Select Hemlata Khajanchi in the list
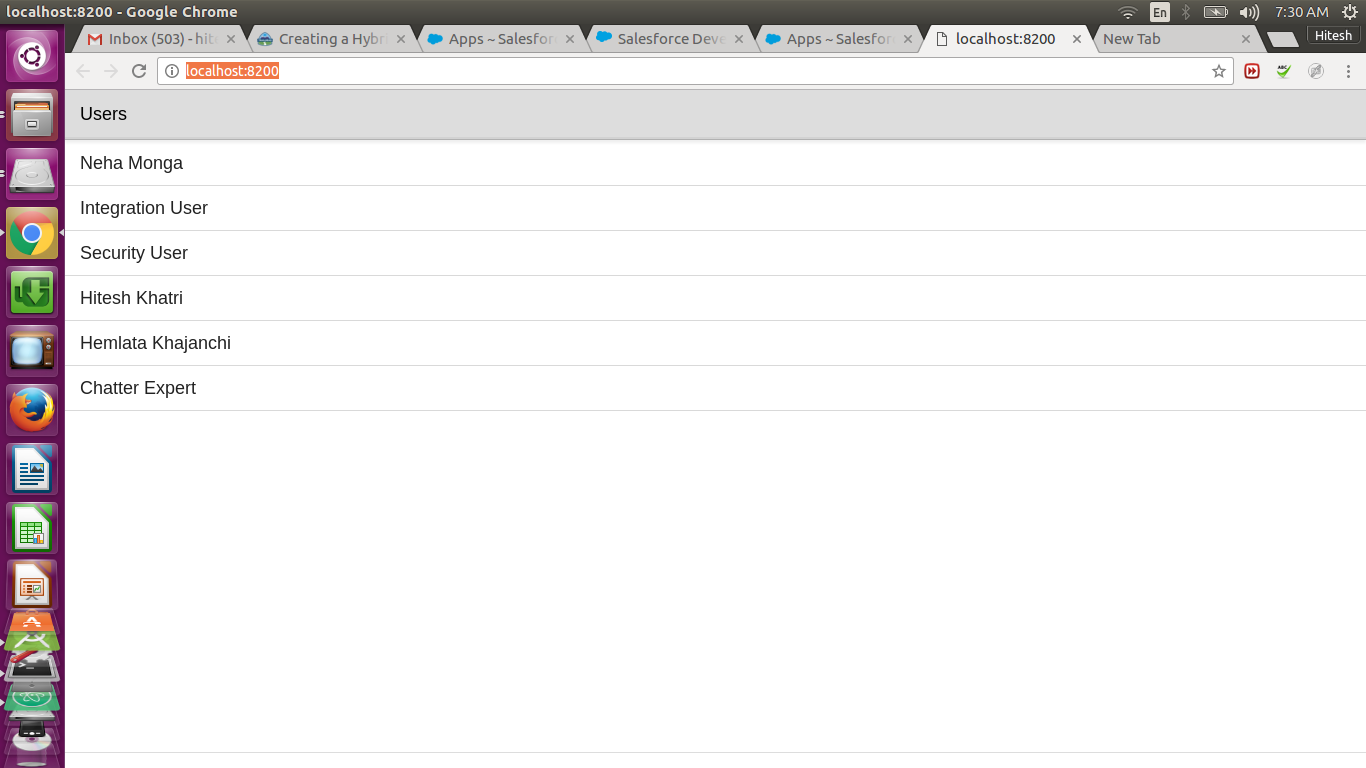1366x768 pixels. 716,343
